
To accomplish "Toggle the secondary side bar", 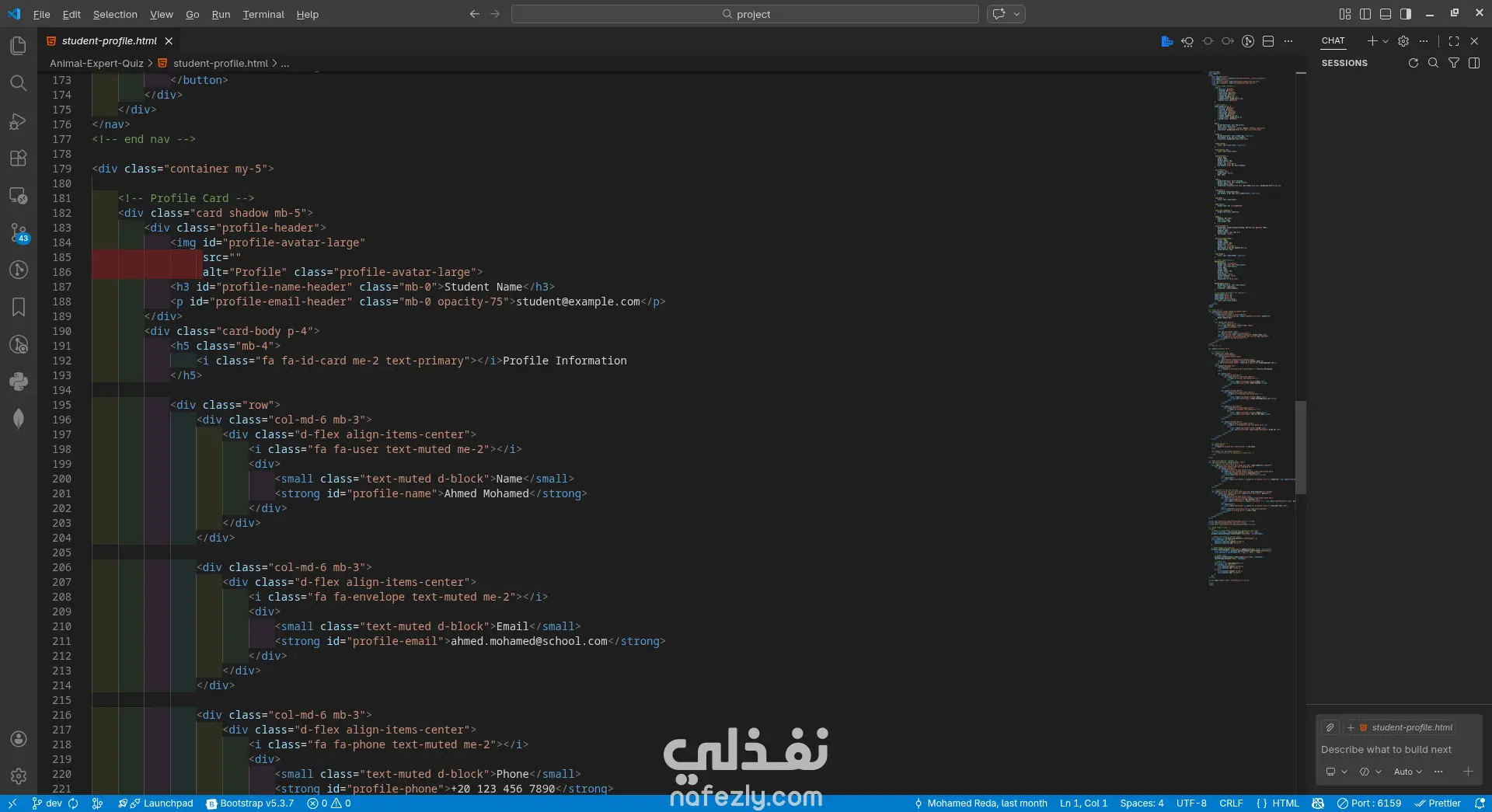I will [x=1406, y=14].
